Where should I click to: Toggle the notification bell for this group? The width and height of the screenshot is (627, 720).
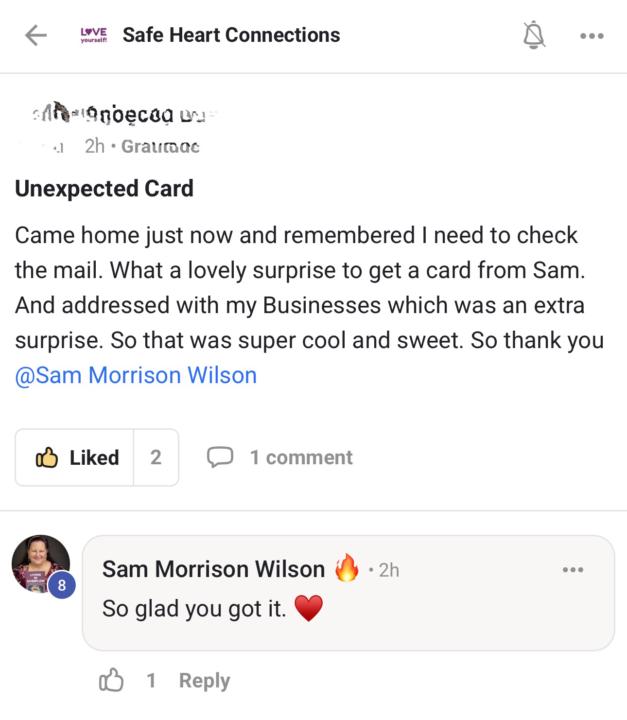coord(535,36)
